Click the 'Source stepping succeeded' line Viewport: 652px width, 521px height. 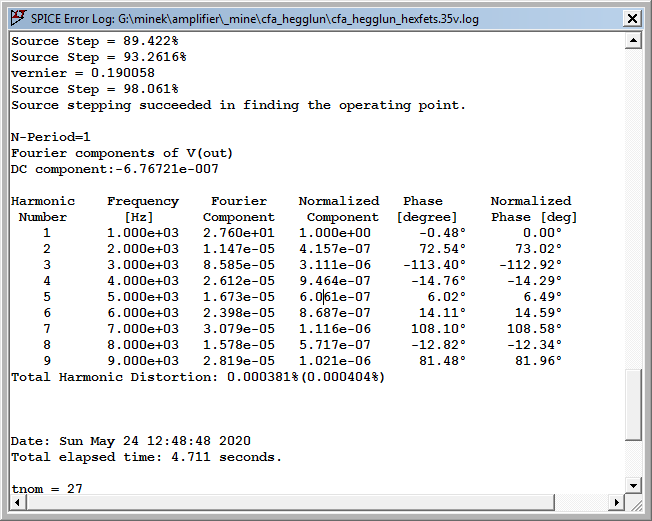click(x=238, y=105)
